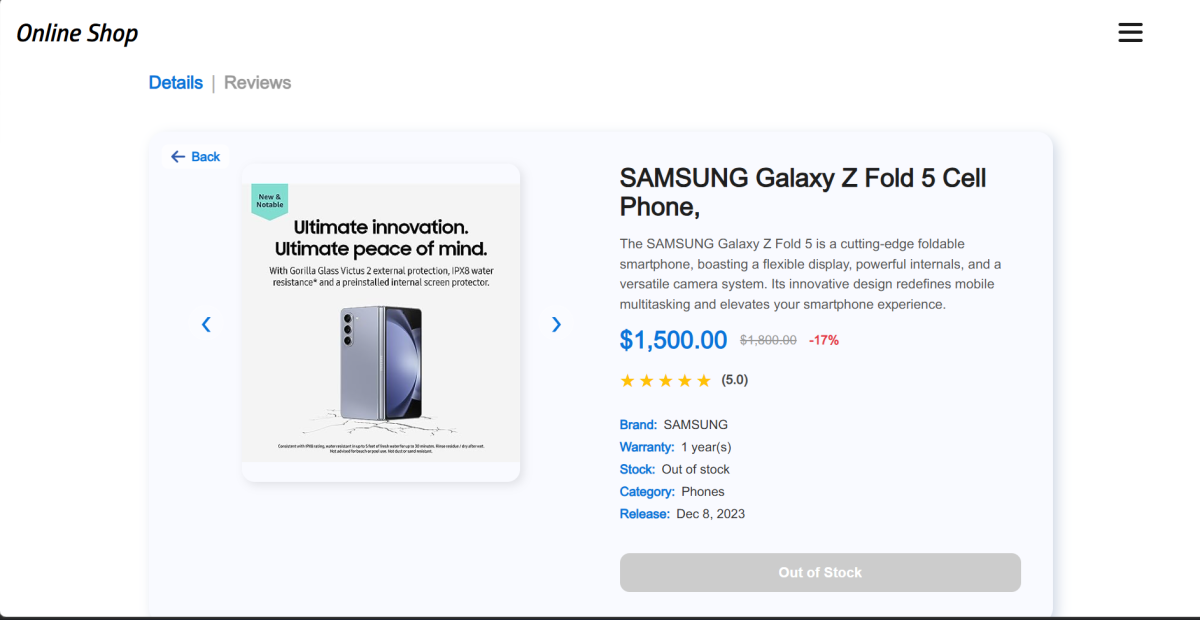Open the Reviews tab
The image size is (1200, 620).
[257, 83]
